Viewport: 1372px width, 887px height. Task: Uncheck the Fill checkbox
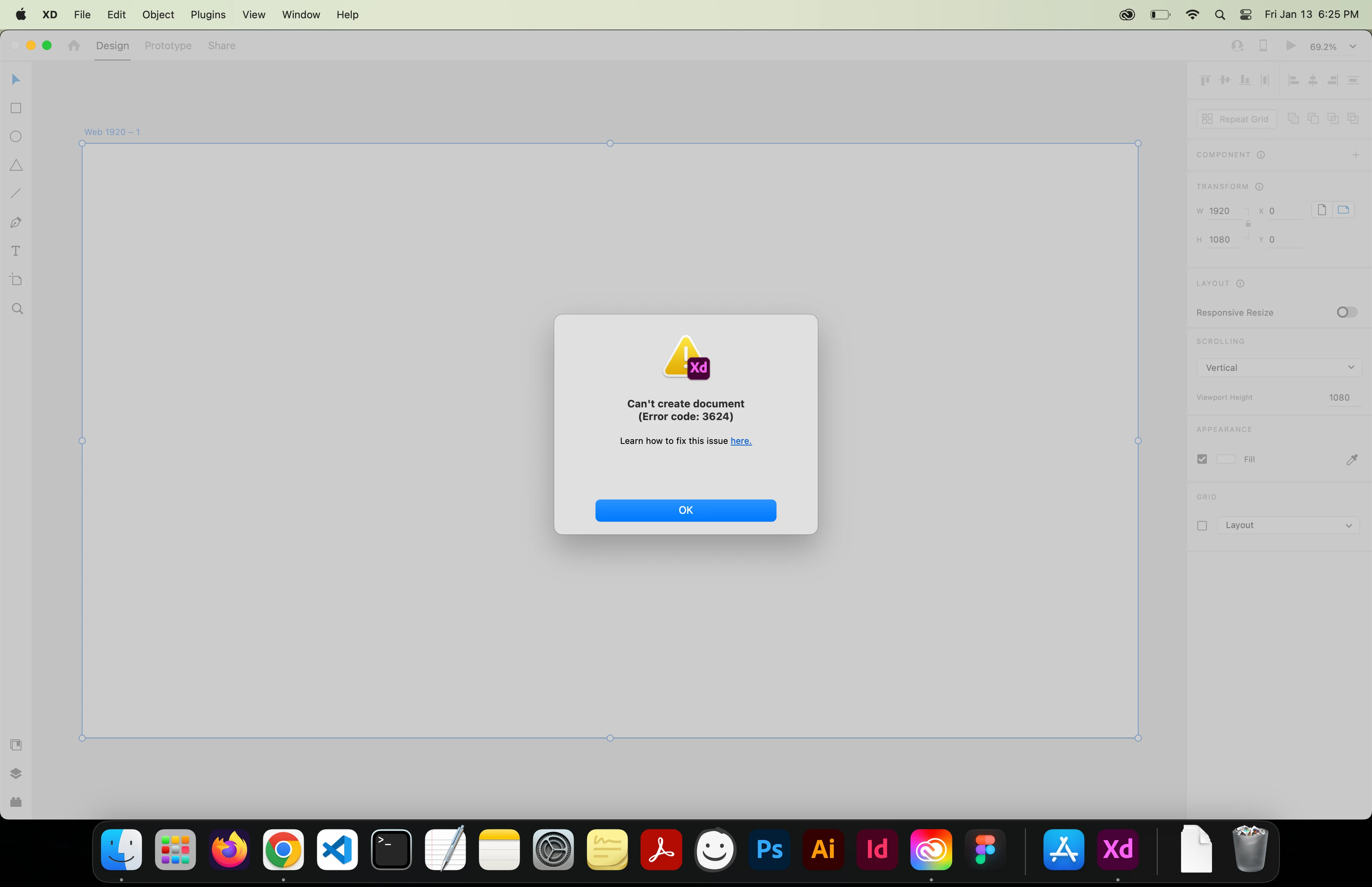(x=1202, y=459)
